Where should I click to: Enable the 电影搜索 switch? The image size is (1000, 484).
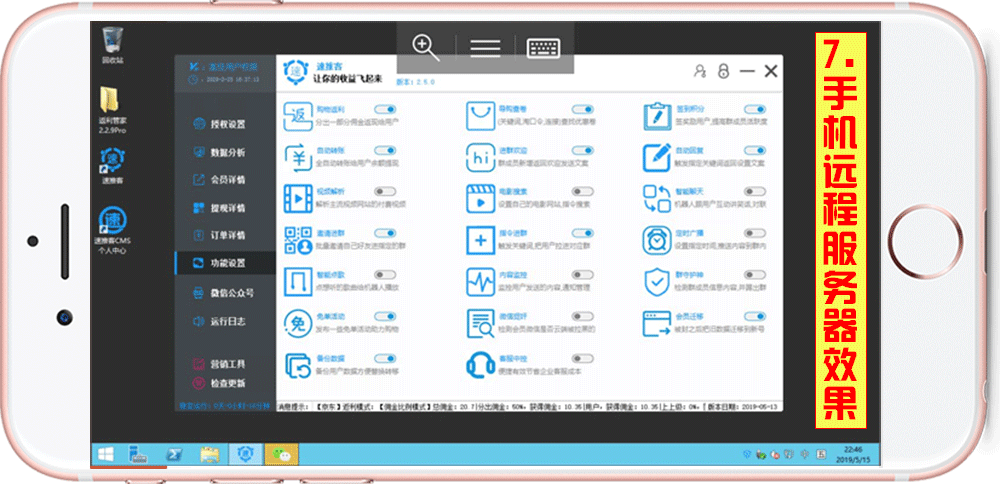582,191
